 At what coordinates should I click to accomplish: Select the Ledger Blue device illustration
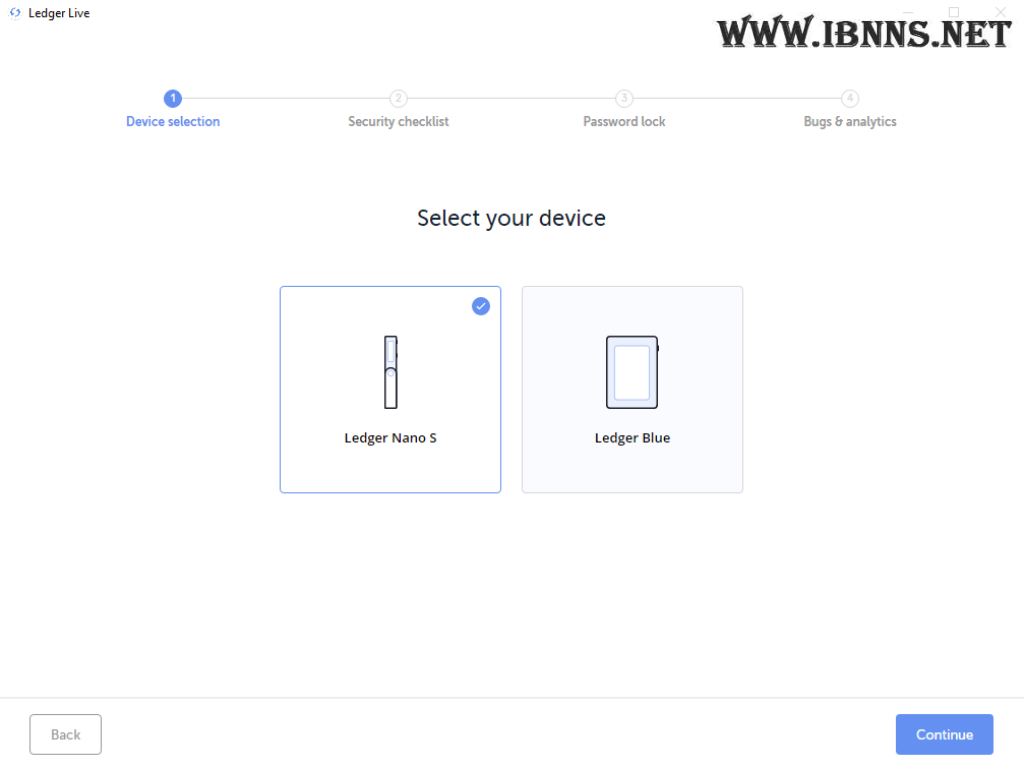coord(632,372)
